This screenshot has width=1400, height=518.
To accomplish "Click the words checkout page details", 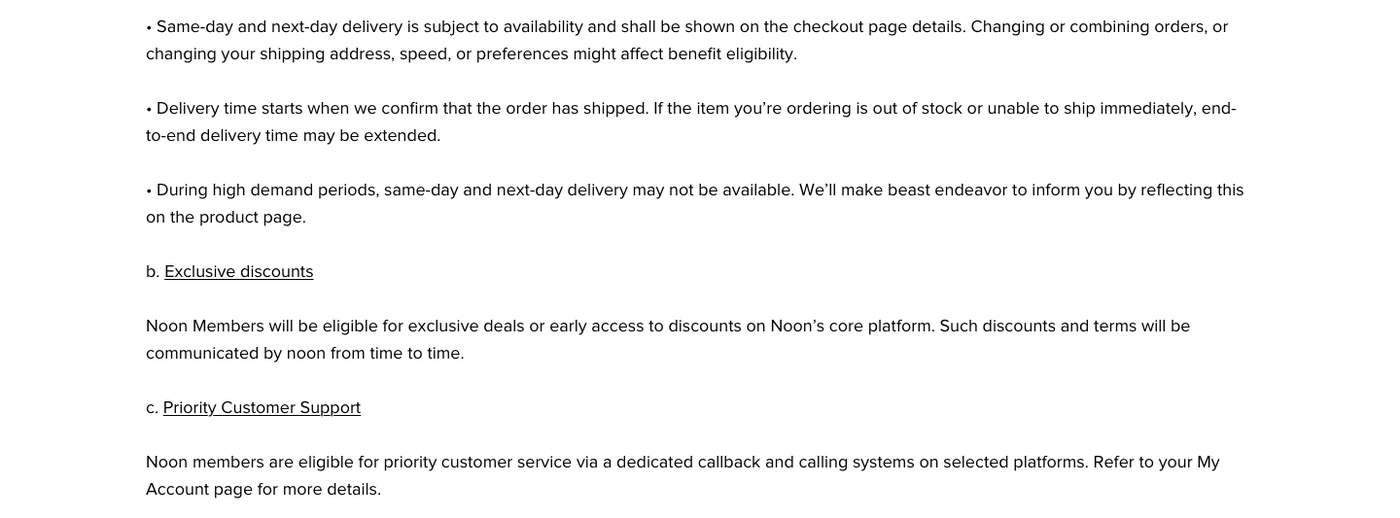I will (x=864, y=26).
